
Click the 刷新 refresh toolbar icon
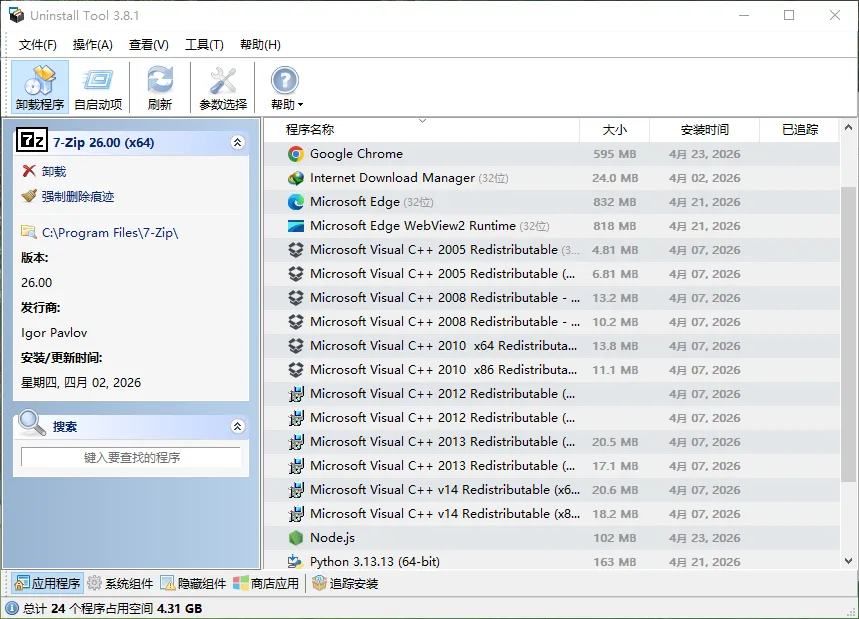(160, 87)
